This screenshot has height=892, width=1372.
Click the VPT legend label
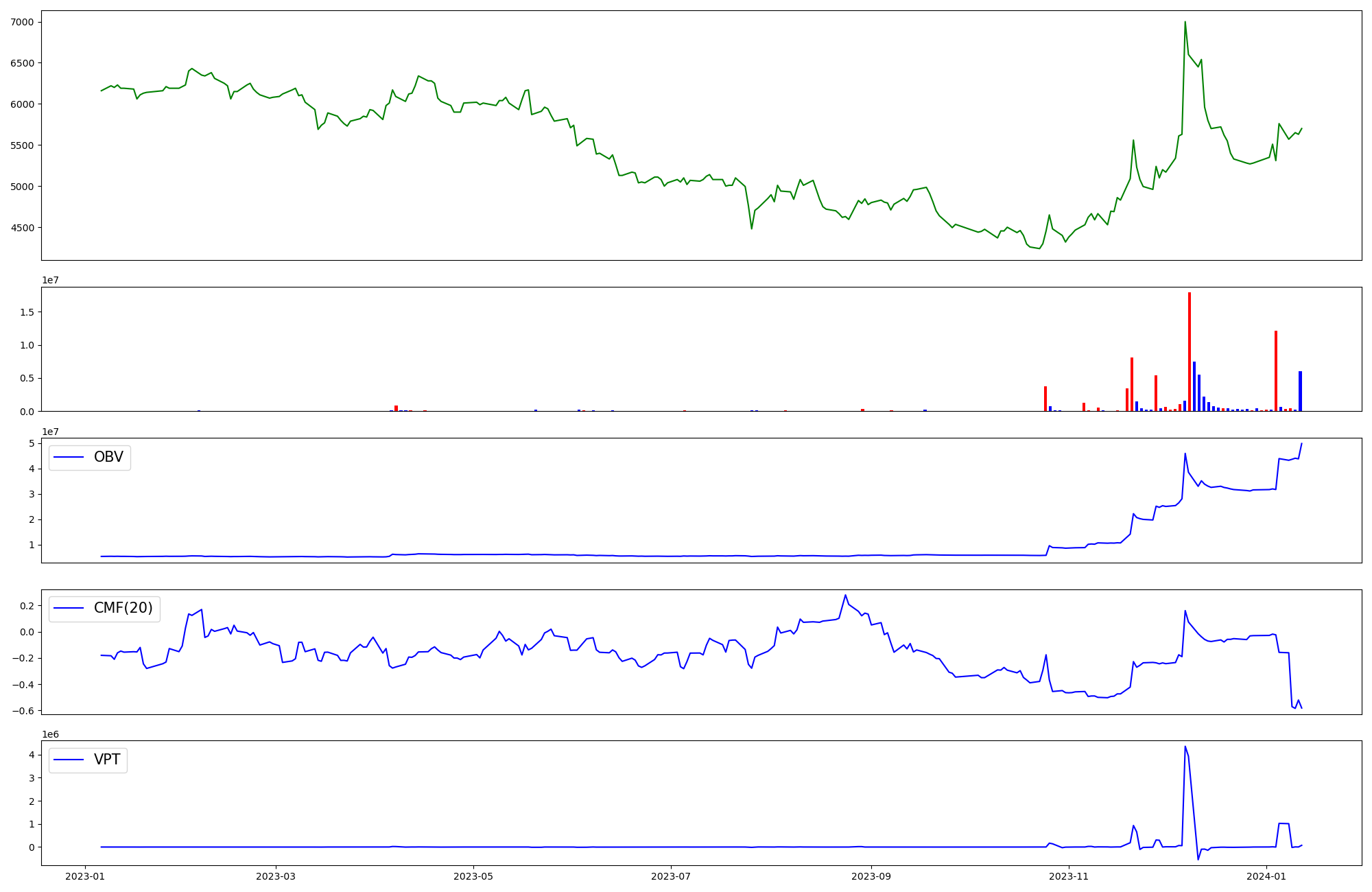[107, 760]
